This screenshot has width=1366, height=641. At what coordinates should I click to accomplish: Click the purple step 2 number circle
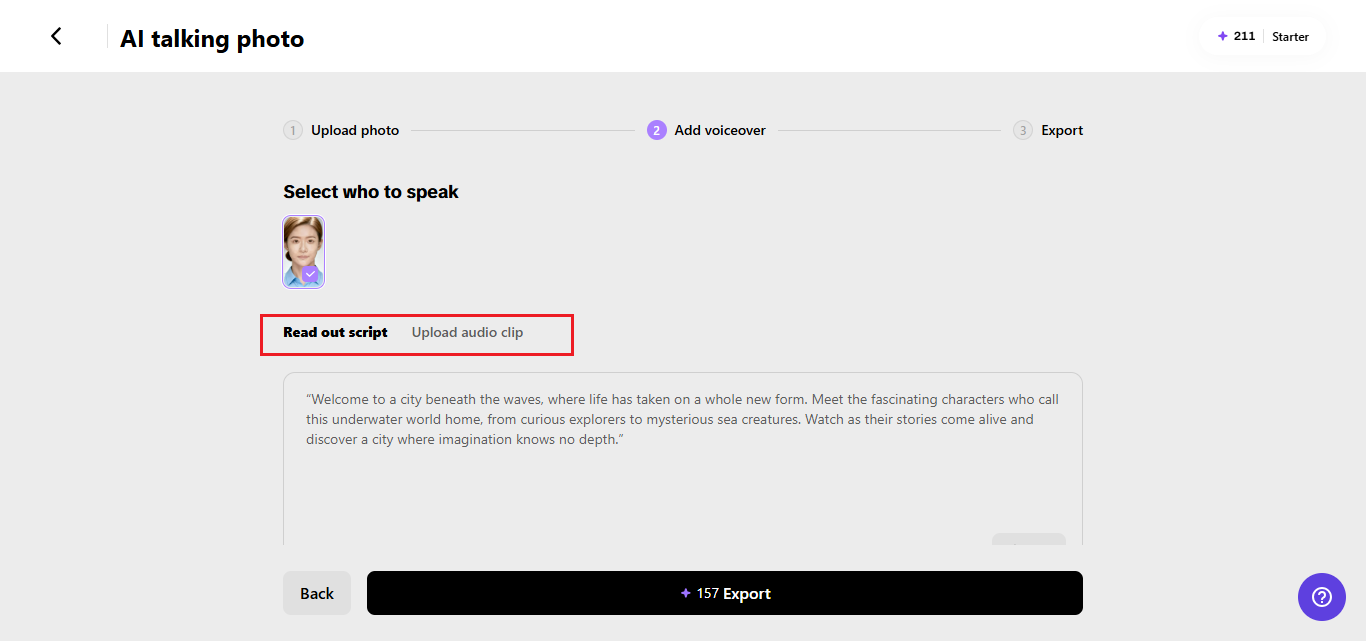point(656,130)
